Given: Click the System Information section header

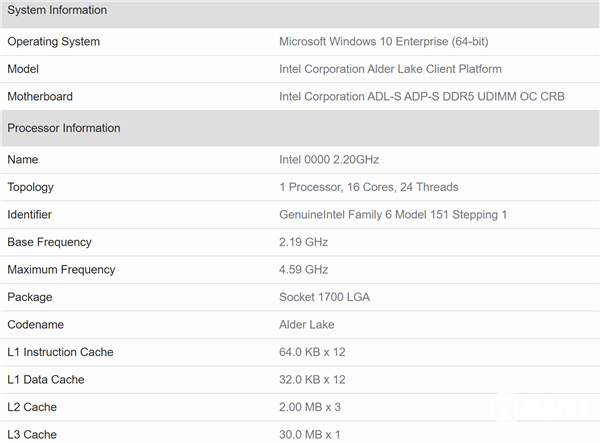Looking at the screenshot, I should click(x=57, y=10).
